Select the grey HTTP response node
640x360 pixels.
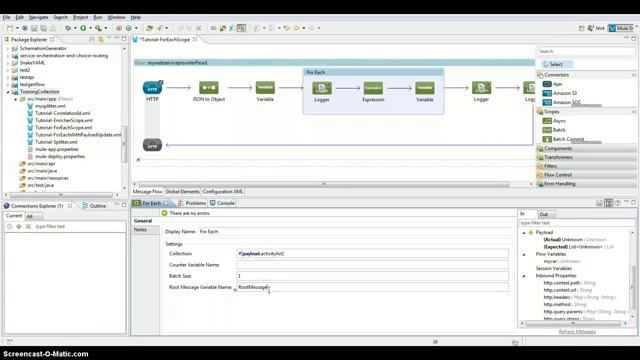152,145
